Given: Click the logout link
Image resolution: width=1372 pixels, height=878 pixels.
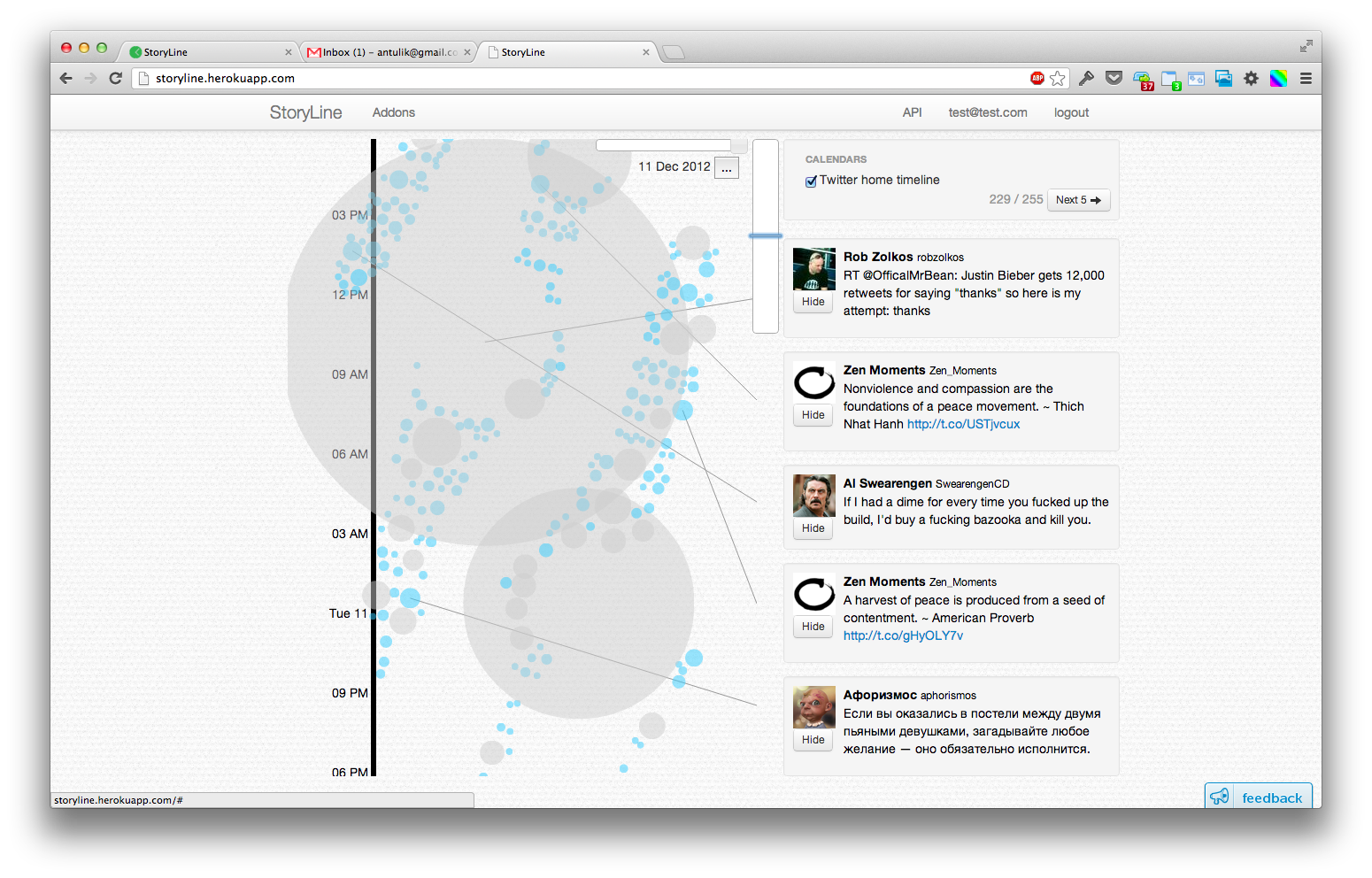Looking at the screenshot, I should click(x=1071, y=112).
